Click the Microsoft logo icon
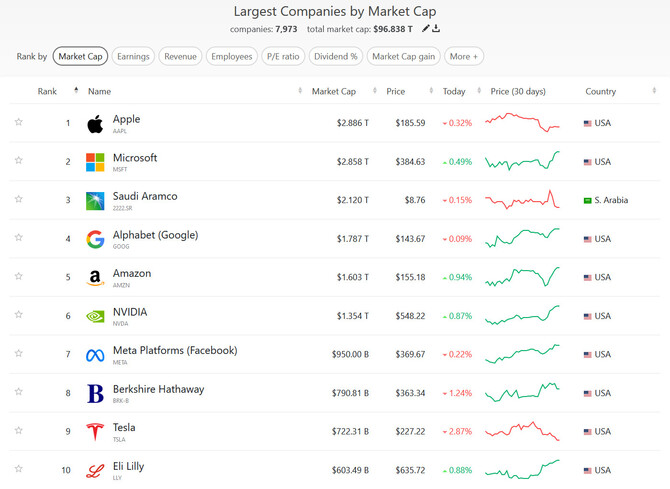The image size is (670, 489). 95,162
